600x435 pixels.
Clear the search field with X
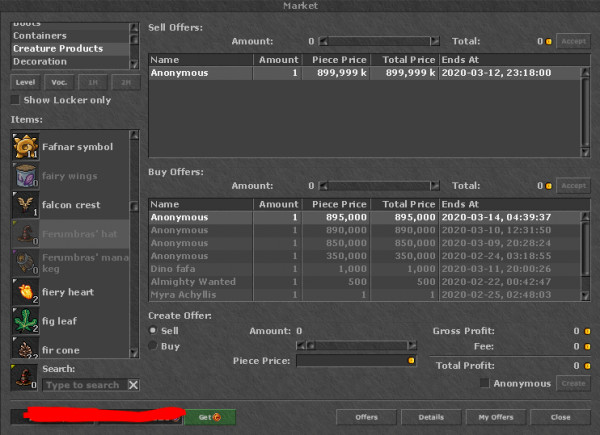tap(133, 385)
